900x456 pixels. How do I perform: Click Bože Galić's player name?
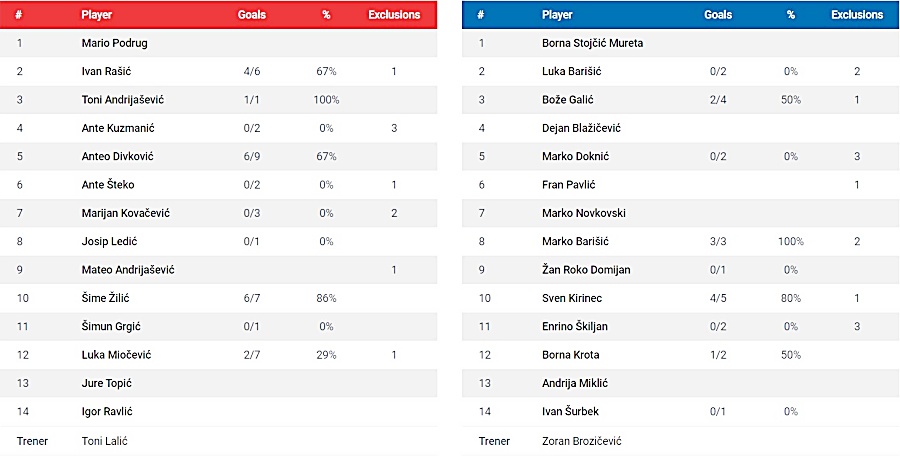[x=569, y=100]
